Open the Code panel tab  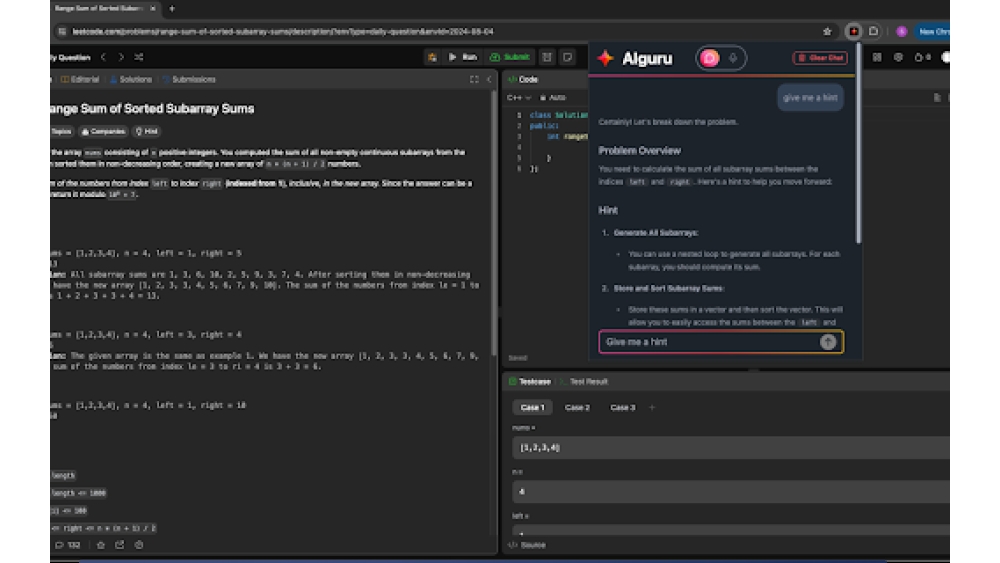(523, 80)
